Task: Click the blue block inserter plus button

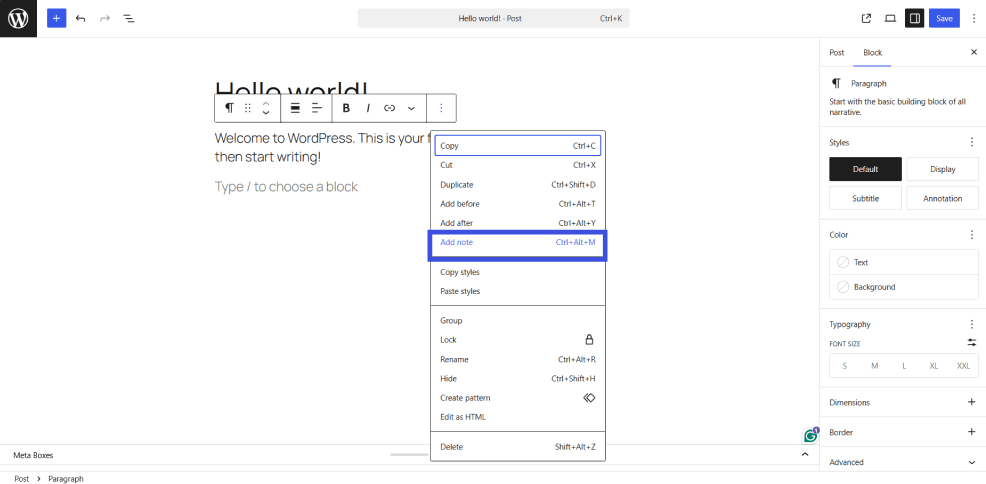Action: coord(57,18)
